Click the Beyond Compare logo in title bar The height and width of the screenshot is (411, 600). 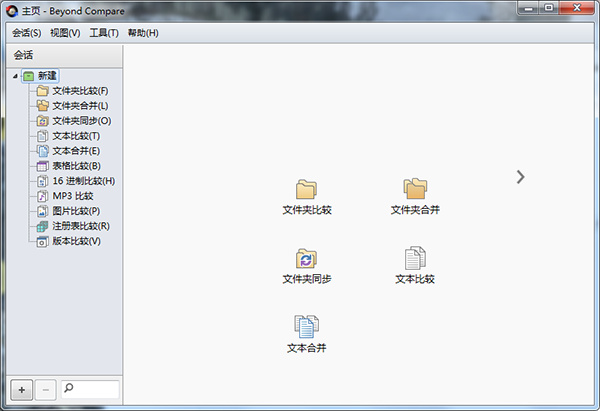12,11
